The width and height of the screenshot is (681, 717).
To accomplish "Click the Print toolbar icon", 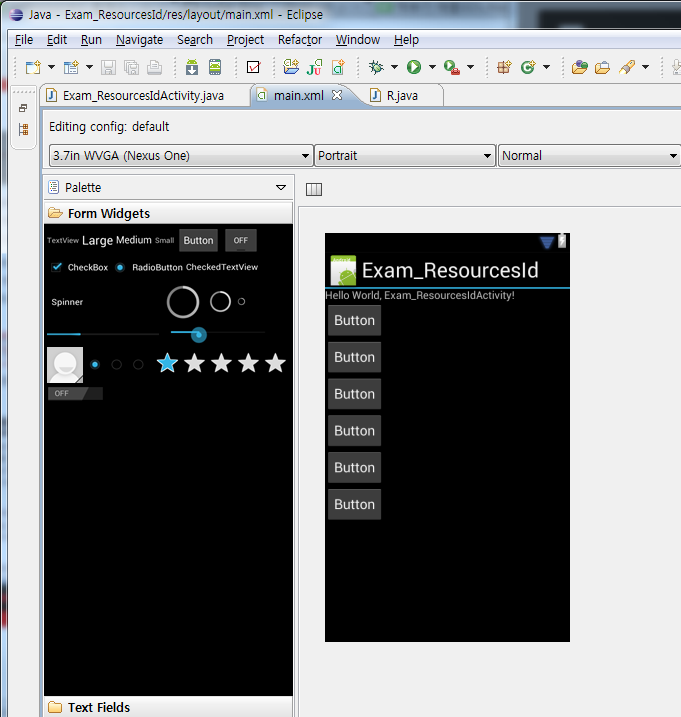I will tap(155, 68).
